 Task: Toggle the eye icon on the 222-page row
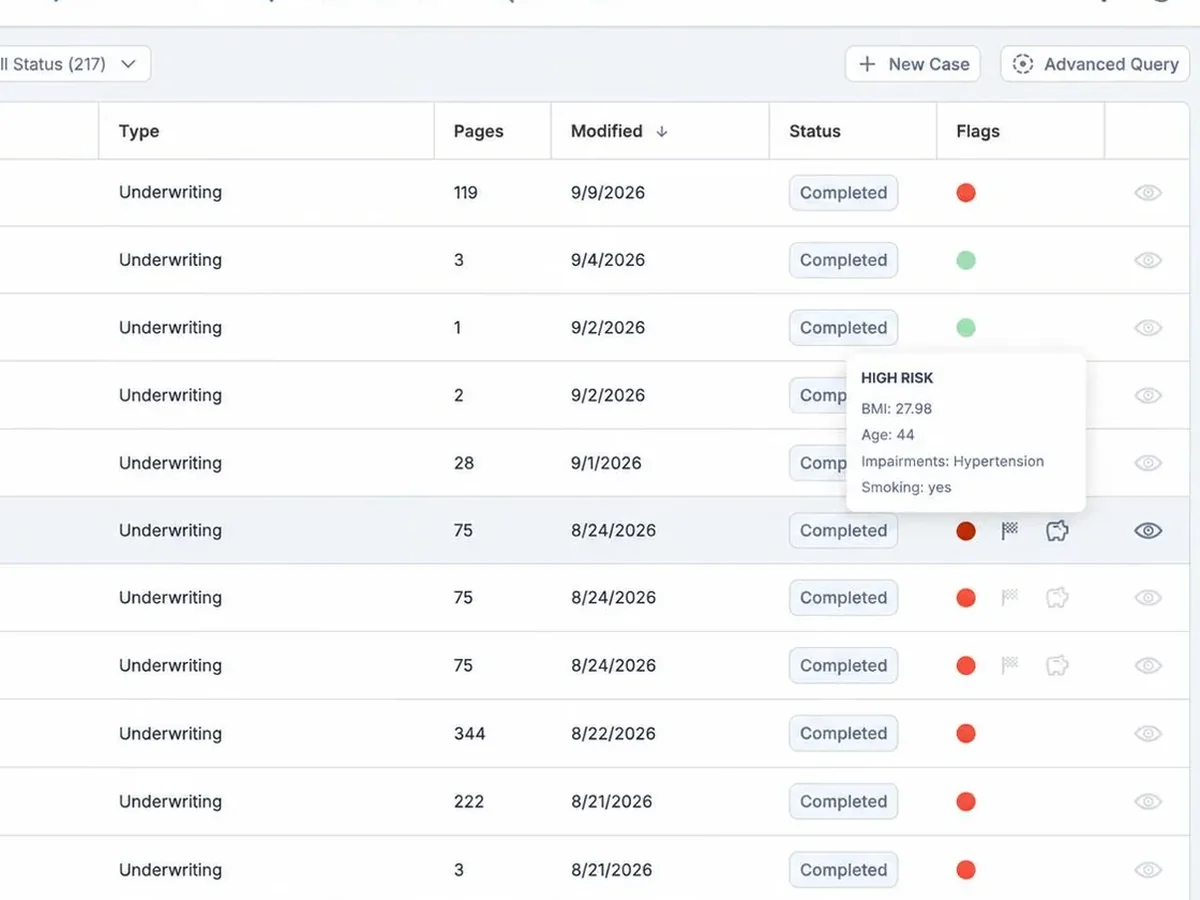1148,801
